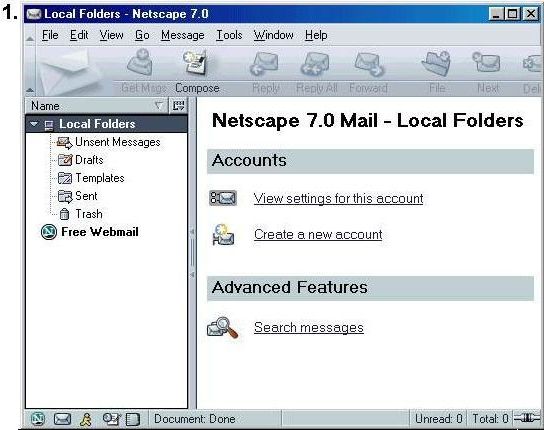544x430 pixels.
Task: Open the Help menu
Action: tap(316, 35)
